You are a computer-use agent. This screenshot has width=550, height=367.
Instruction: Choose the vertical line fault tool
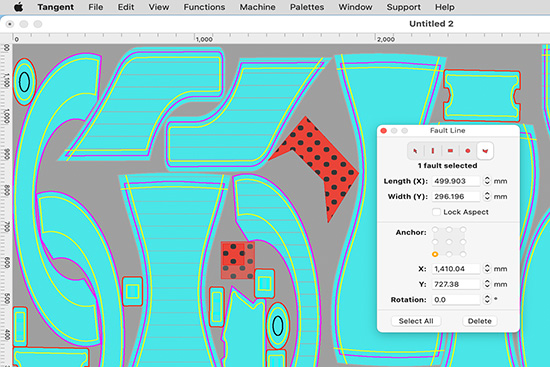[x=432, y=151]
